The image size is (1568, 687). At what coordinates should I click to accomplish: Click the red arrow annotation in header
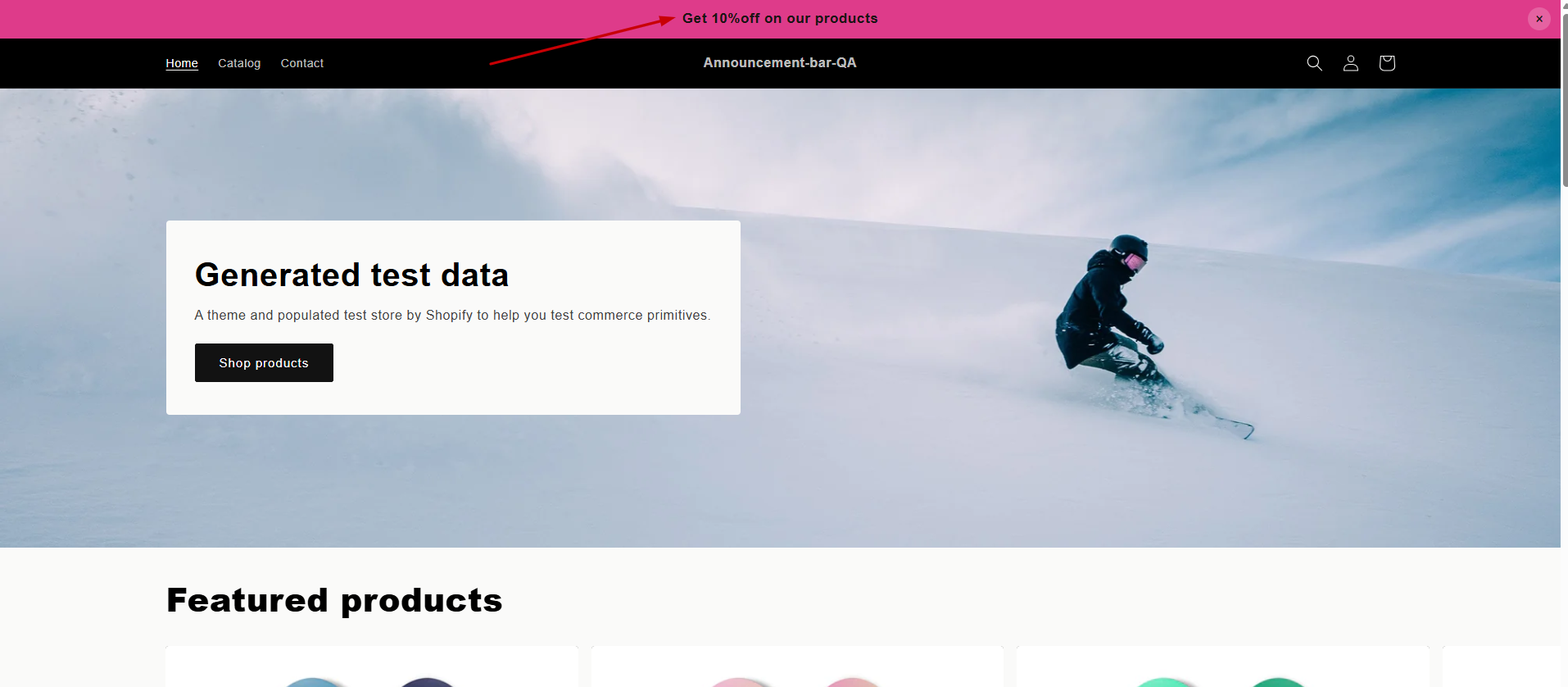tap(582, 39)
